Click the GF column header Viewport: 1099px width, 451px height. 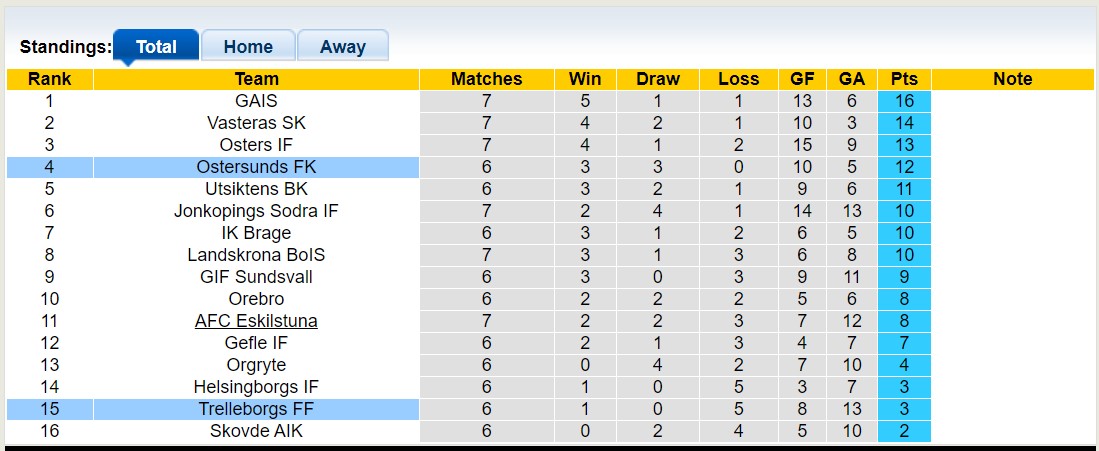(x=802, y=79)
